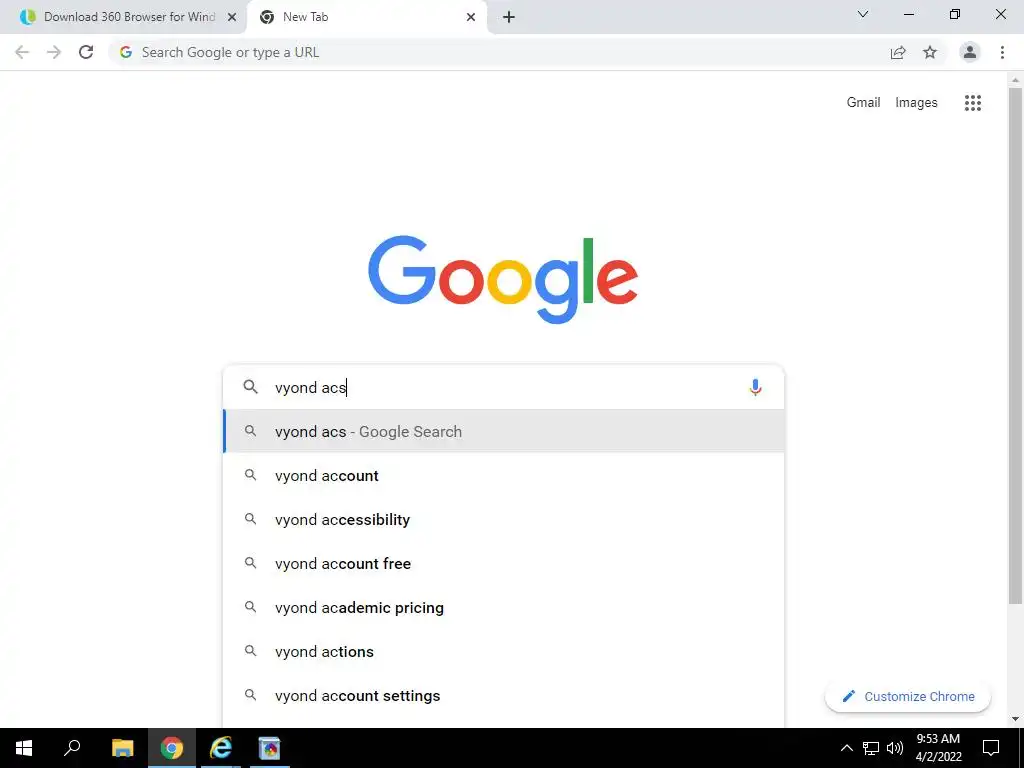Viewport: 1024px width, 768px height.
Task: Click the Customize Chrome button
Action: (x=908, y=696)
